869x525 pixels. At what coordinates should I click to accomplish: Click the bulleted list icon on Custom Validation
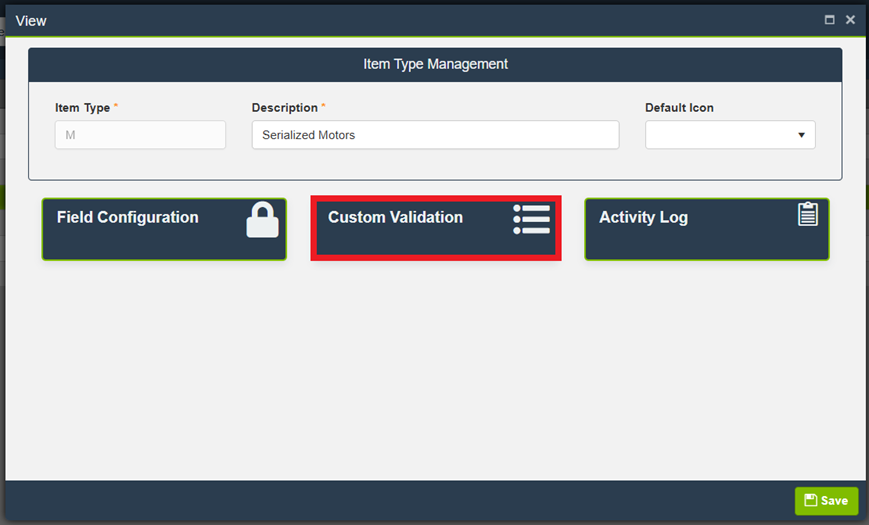[531, 219]
